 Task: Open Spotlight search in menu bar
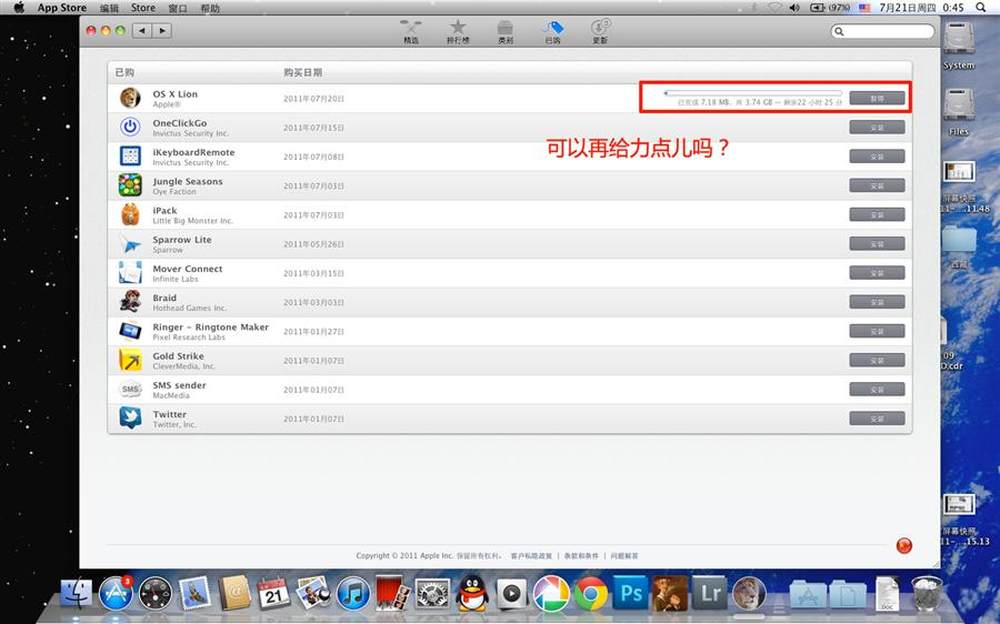(981, 8)
